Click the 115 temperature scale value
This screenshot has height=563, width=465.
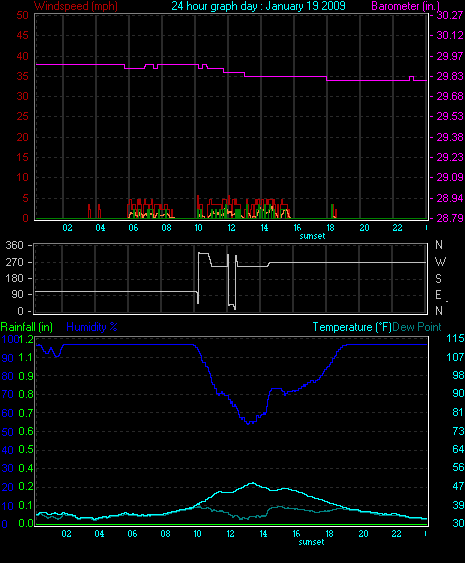455,338
